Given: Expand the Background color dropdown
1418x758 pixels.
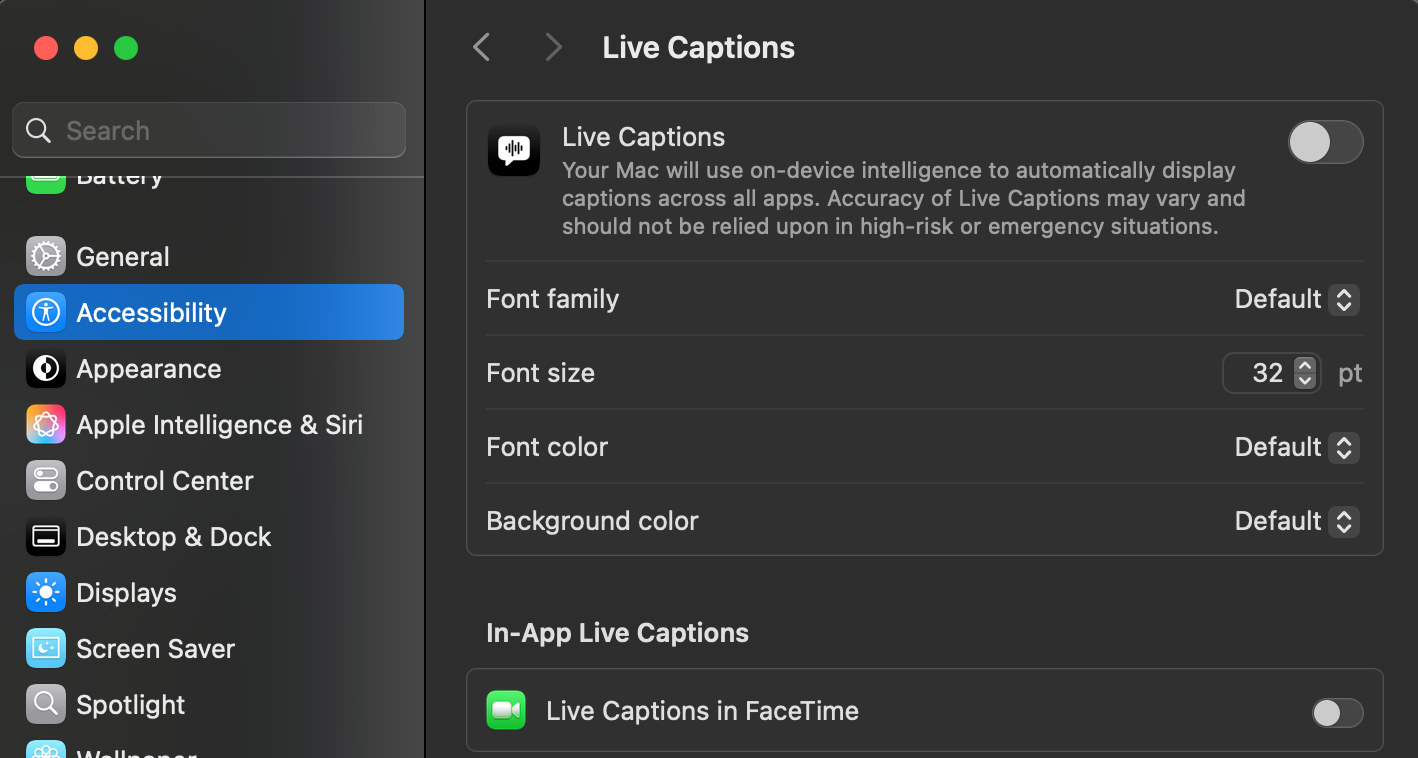Looking at the screenshot, I should click(1296, 521).
